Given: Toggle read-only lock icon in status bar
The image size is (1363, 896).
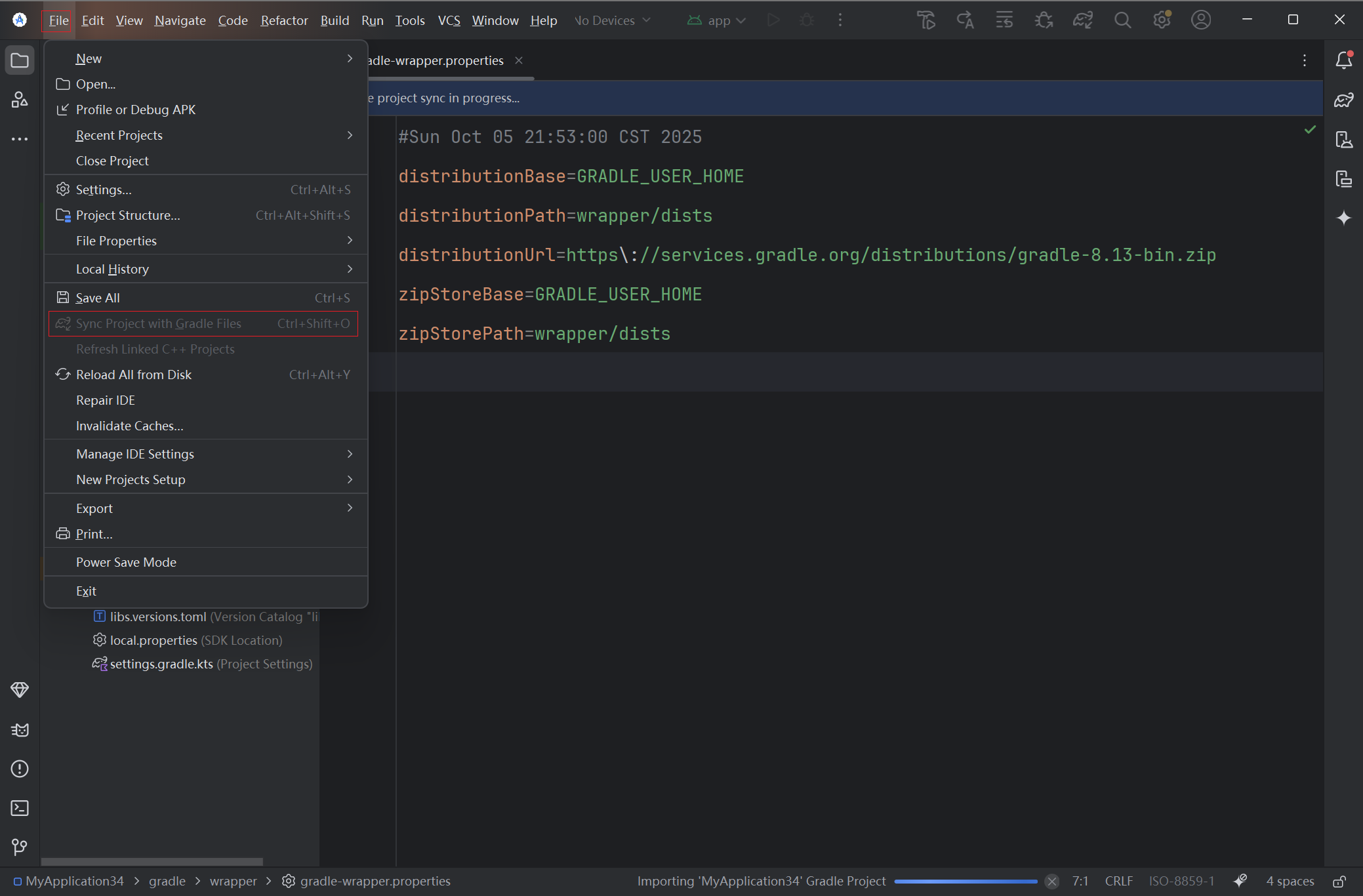Looking at the screenshot, I should coord(1339,881).
